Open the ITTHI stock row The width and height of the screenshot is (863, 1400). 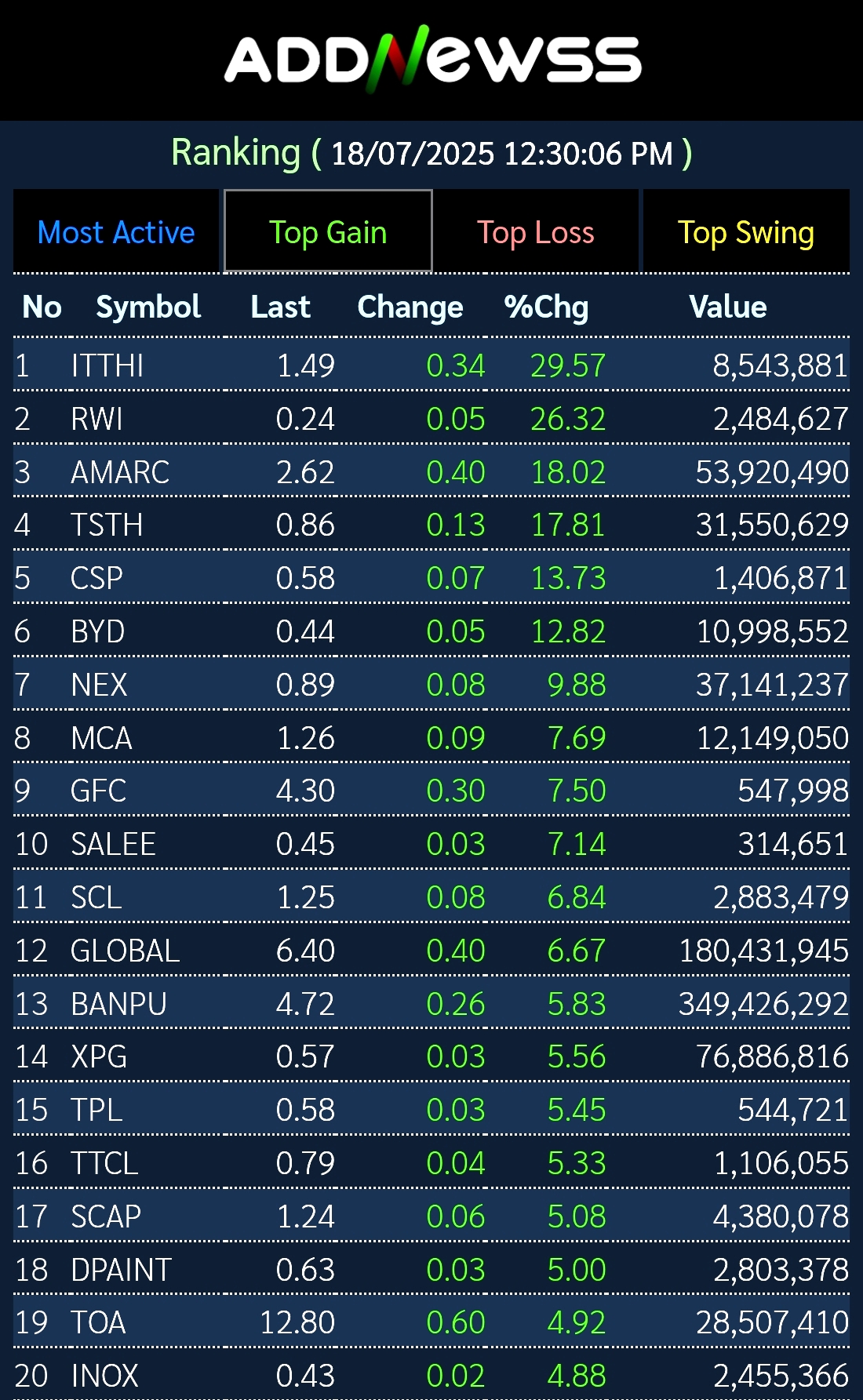point(107,365)
